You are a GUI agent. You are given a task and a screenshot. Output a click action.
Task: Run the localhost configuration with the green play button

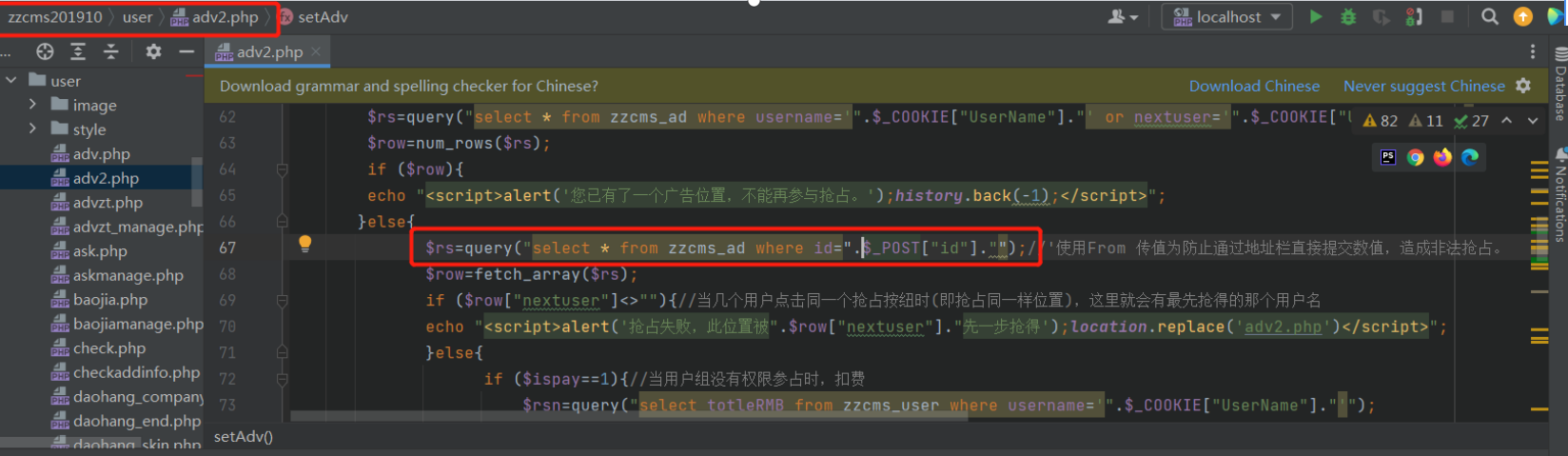pos(1315,16)
